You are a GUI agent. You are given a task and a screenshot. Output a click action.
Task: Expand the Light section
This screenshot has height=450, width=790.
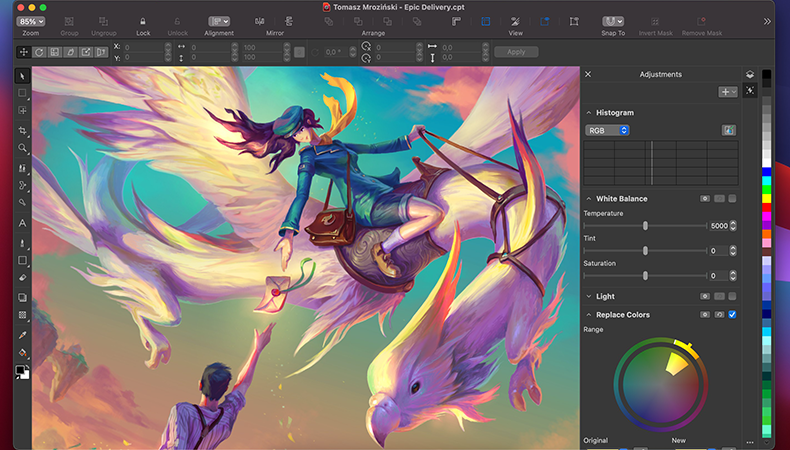pos(588,296)
